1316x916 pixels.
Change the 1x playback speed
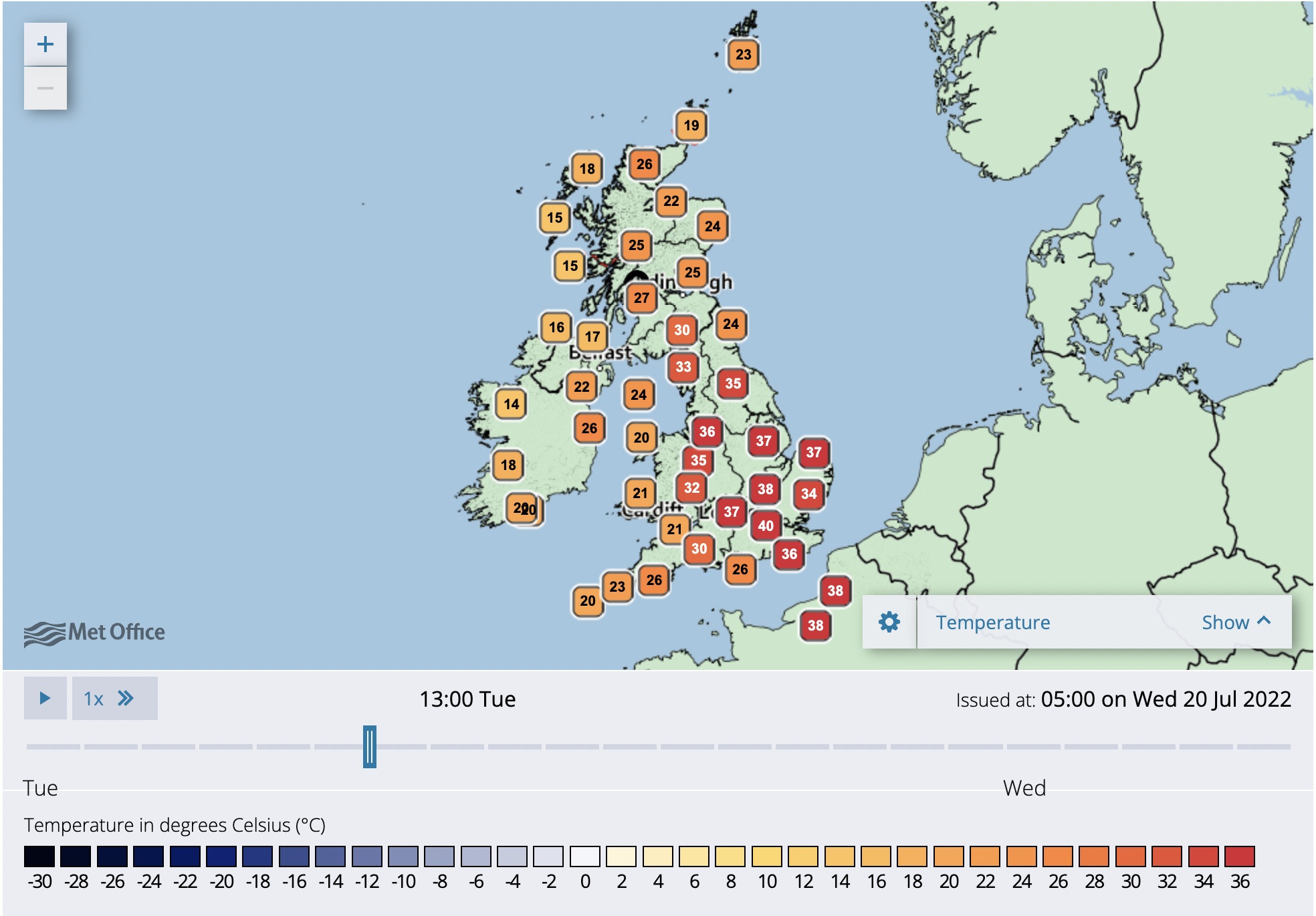click(x=114, y=699)
